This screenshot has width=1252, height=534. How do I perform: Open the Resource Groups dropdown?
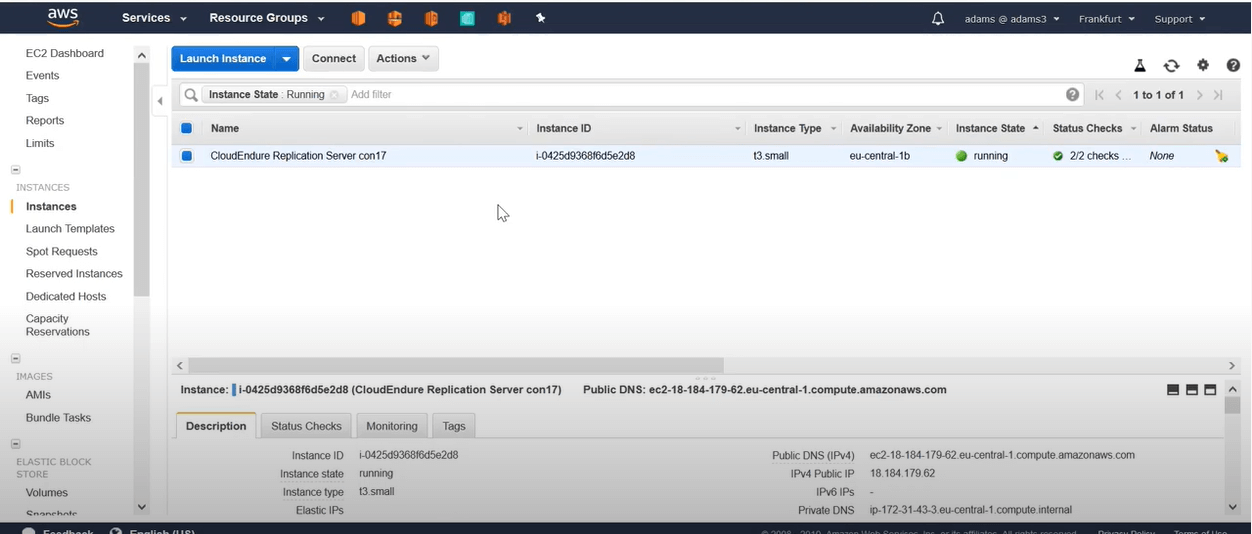point(267,18)
